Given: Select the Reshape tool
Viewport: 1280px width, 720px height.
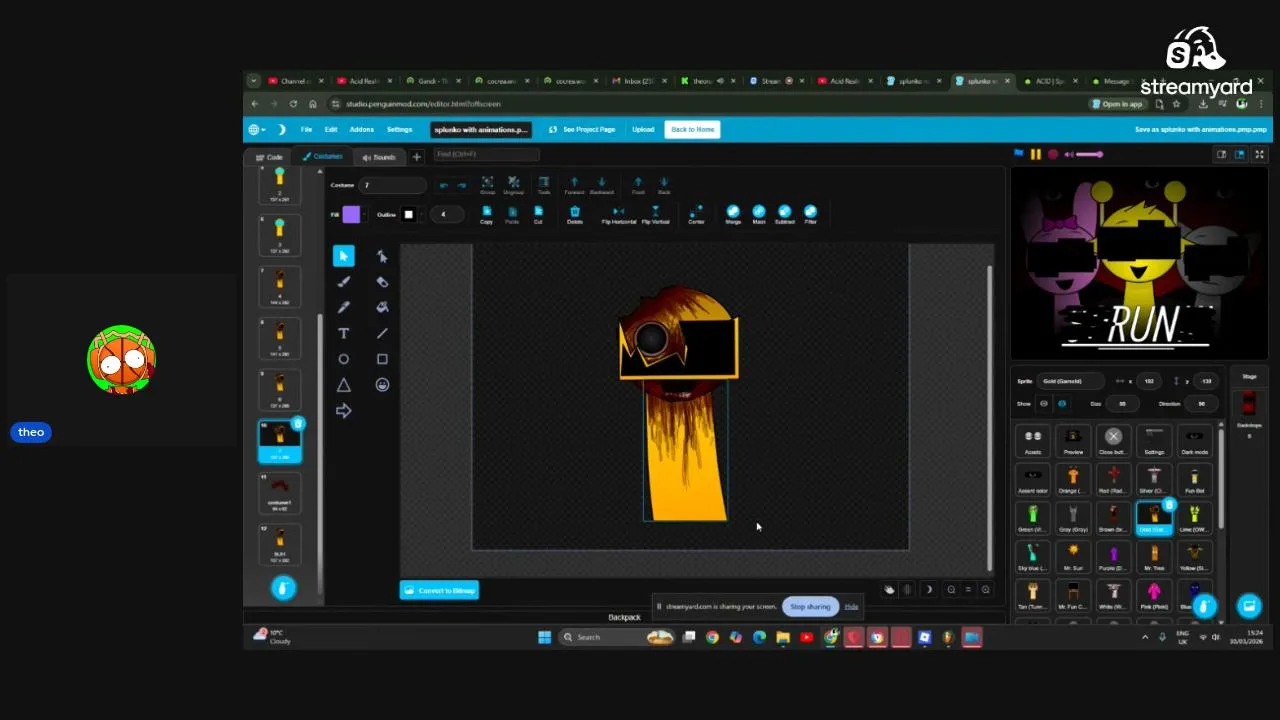Looking at the screenshot, I should pyautogui.click(x=382, y=256).
